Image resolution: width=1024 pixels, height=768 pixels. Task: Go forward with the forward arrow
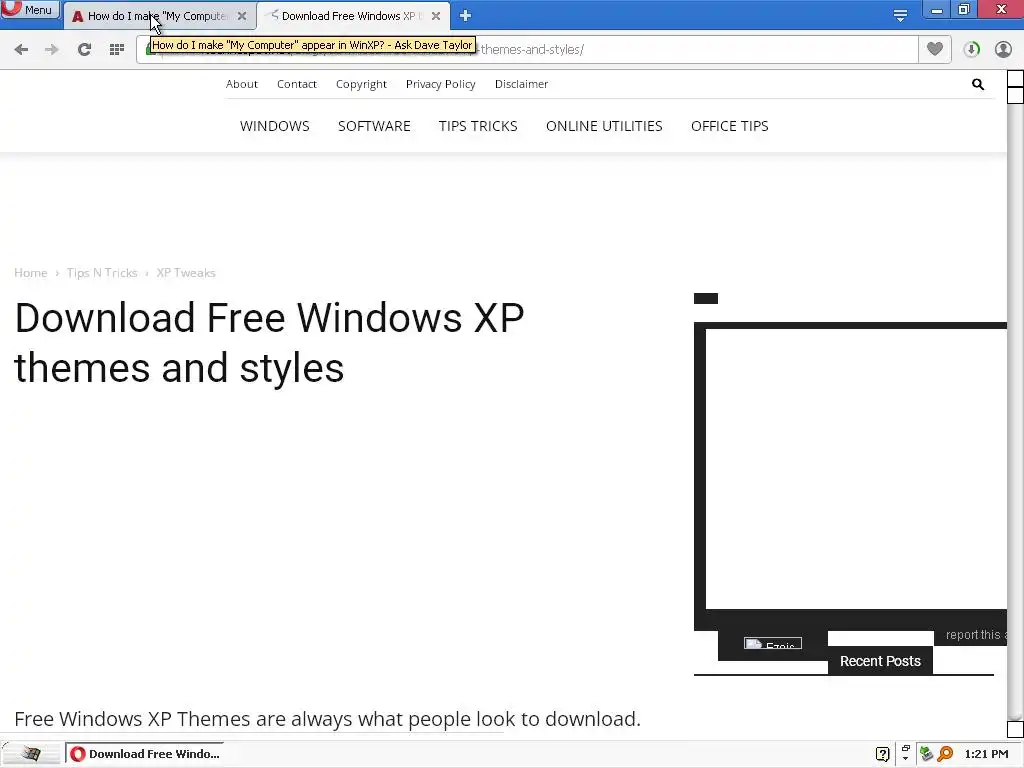(52, 50)
